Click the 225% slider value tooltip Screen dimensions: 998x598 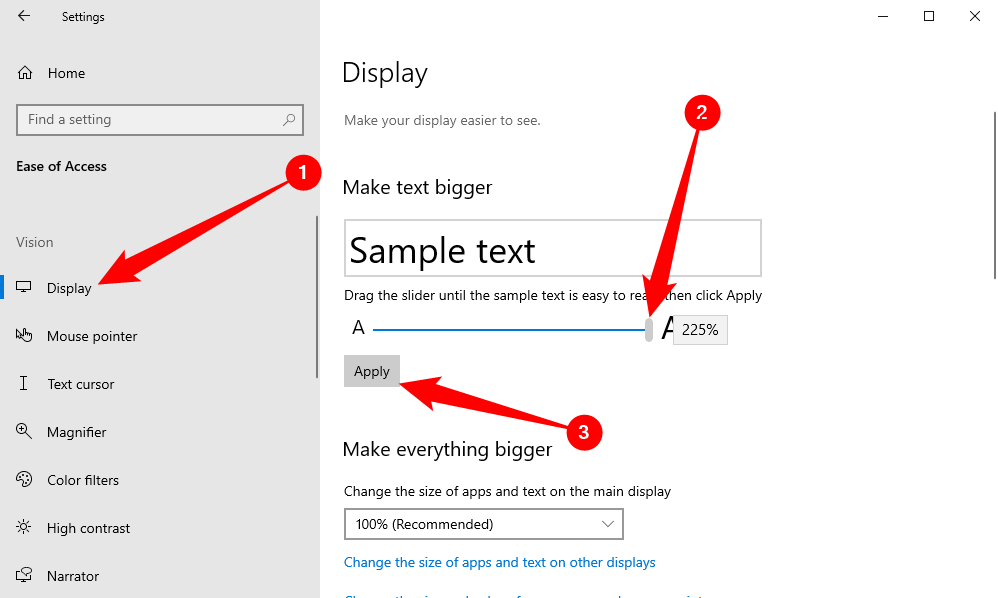tap(700, 330)
